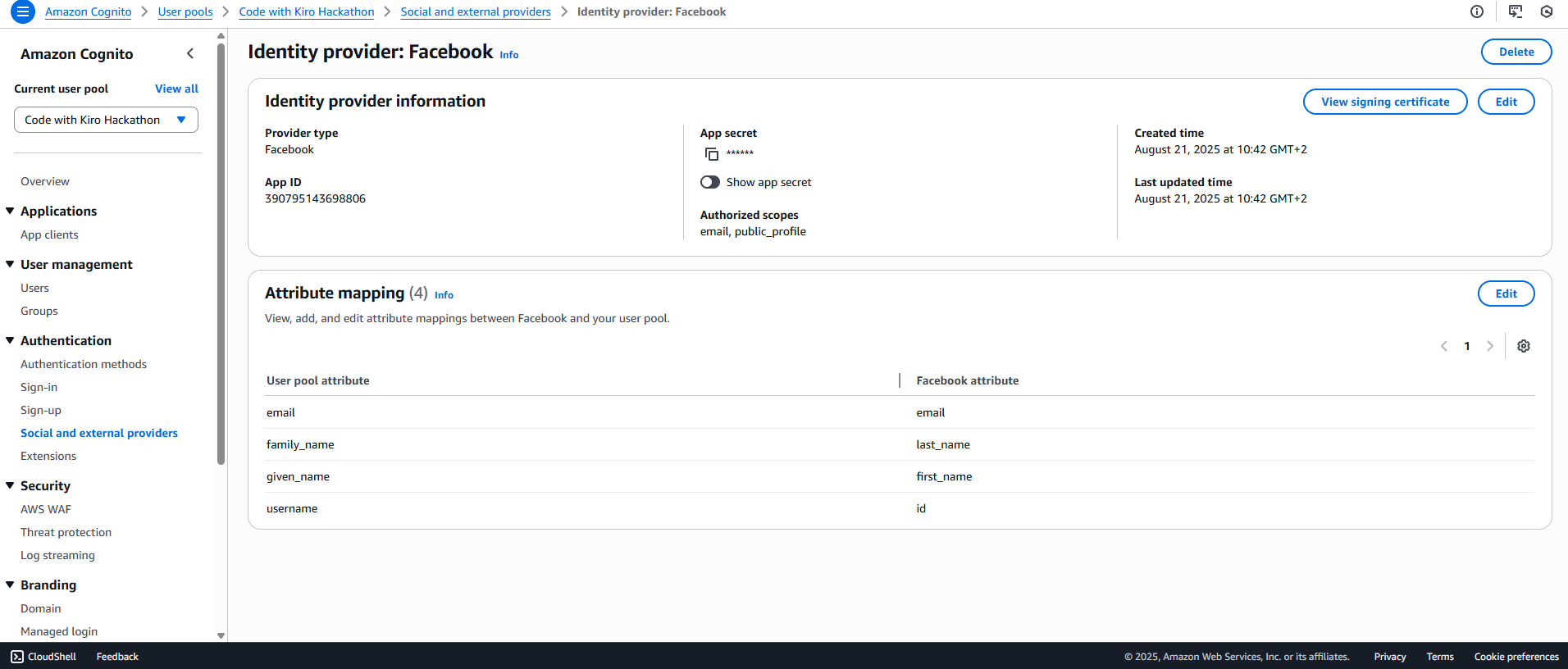
Task: Open Overview in the sidebar
Action: tap(45, 181)
